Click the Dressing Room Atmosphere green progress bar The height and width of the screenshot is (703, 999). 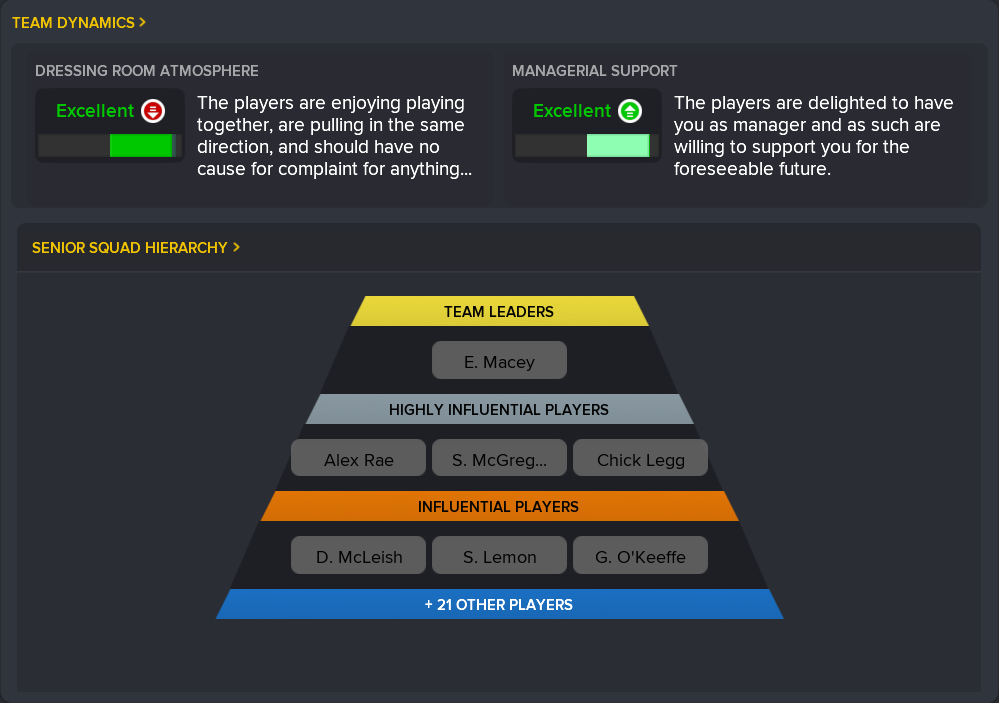pos(141,146)
